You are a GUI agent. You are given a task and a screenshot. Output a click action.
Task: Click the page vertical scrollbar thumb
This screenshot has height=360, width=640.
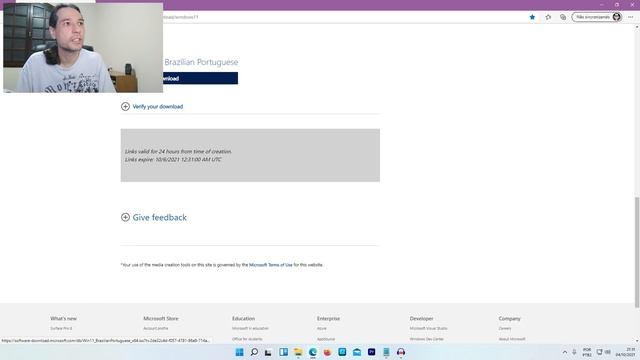point(637,252)
